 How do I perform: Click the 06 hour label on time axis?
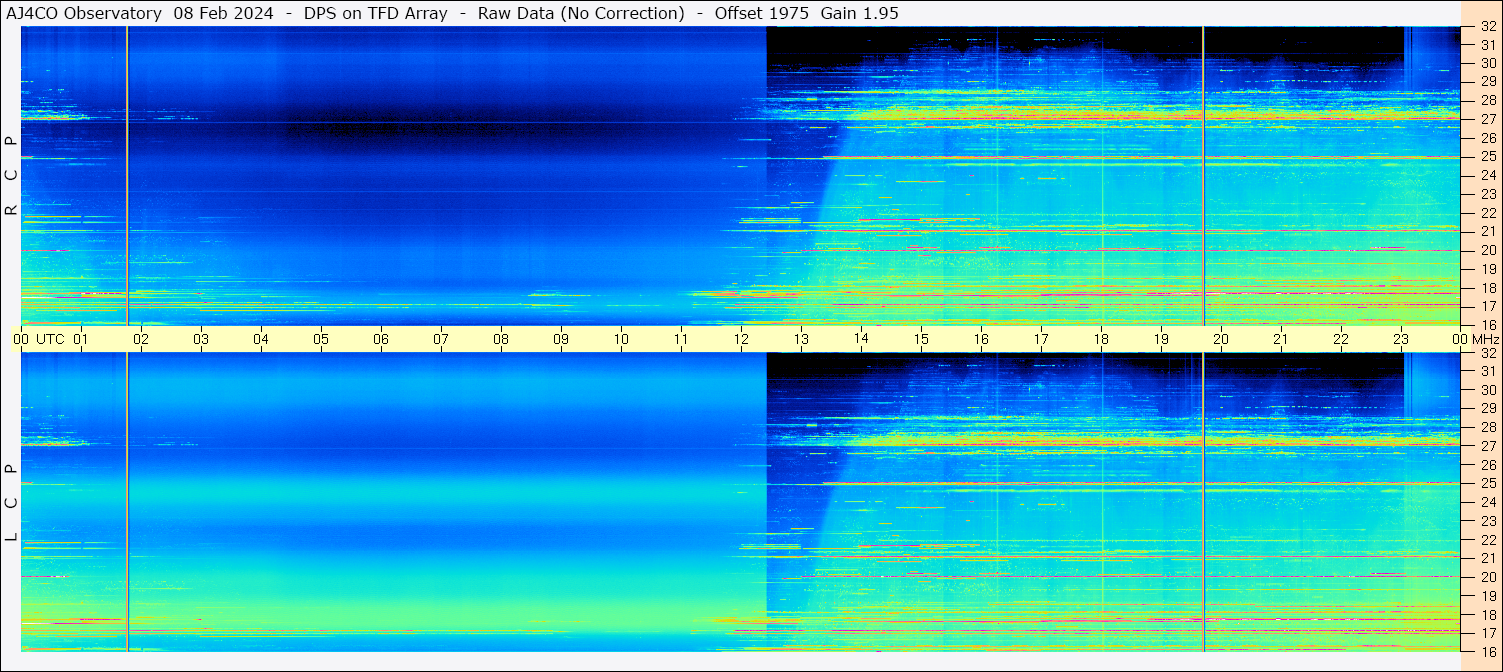point(381,339)
